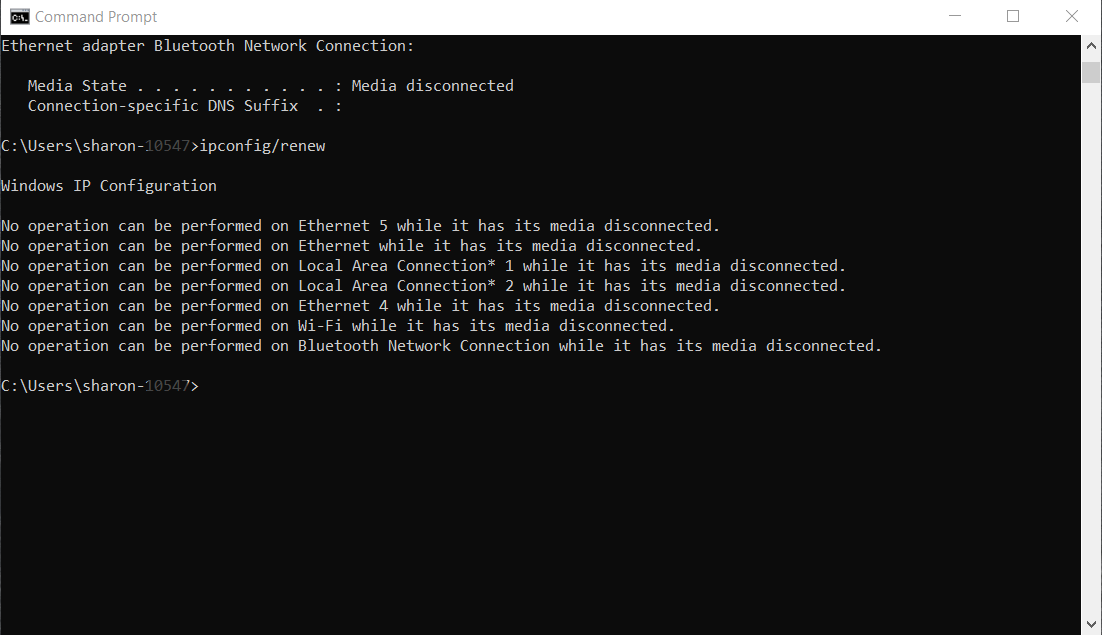Click the Local Area Connection* 1 line
The width and height of the screenshot is (1102, 635).
pyautogui.click(x=420, y=265)
